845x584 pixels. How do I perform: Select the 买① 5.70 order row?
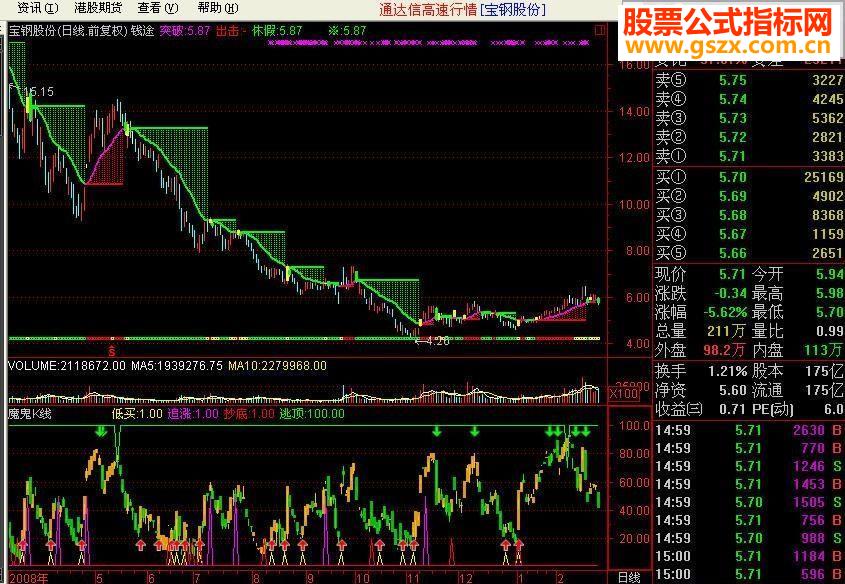click(x=749, y=177)
